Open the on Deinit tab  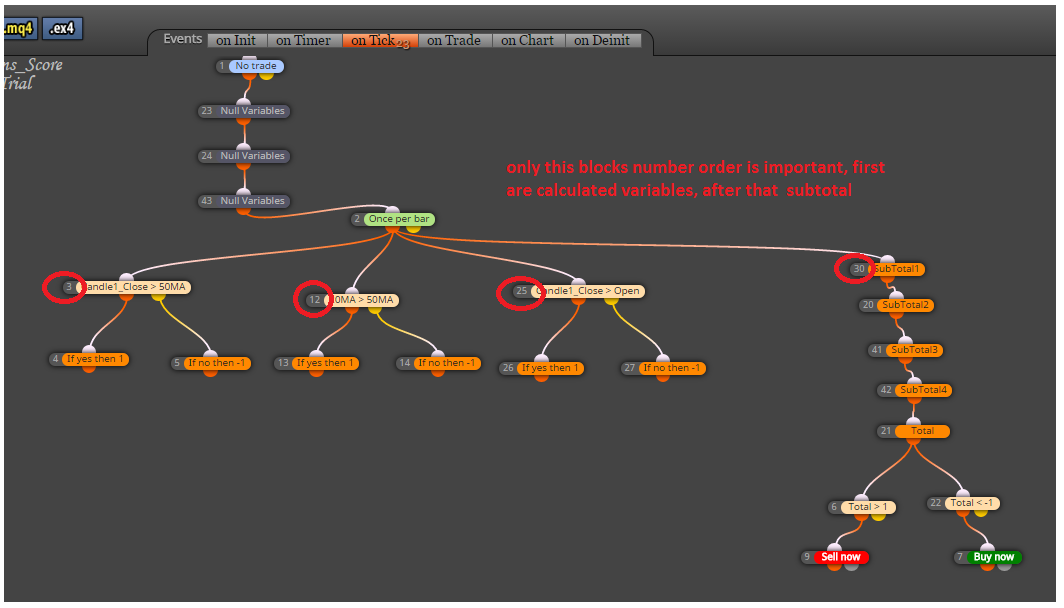(603, 40)
